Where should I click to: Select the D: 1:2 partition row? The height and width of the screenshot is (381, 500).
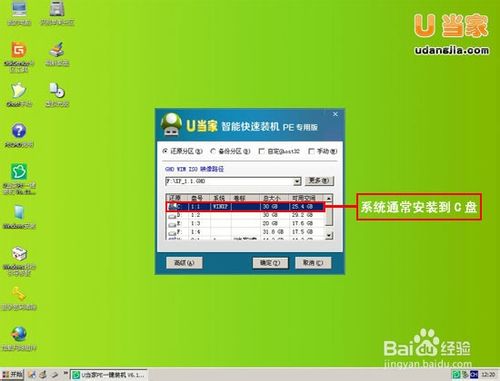245,215
